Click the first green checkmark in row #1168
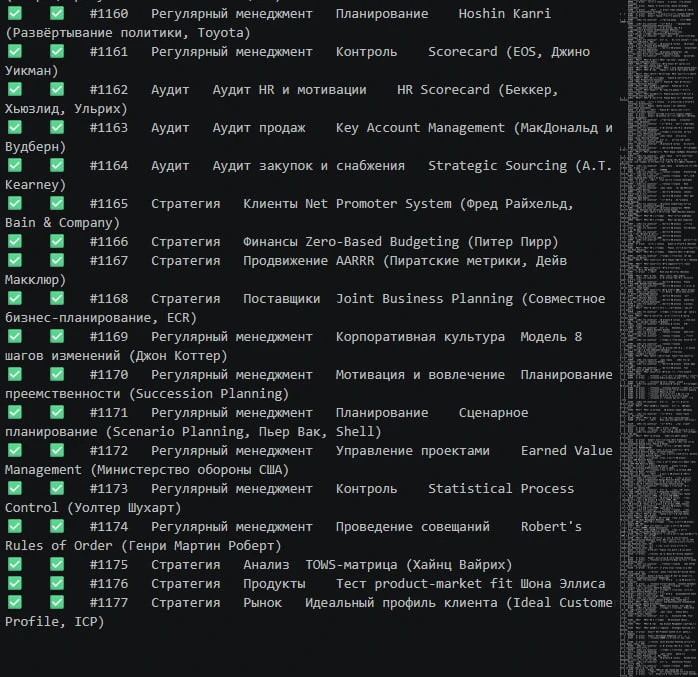The image size is (698, 677). pyautogui.click(x=15, y=298)
